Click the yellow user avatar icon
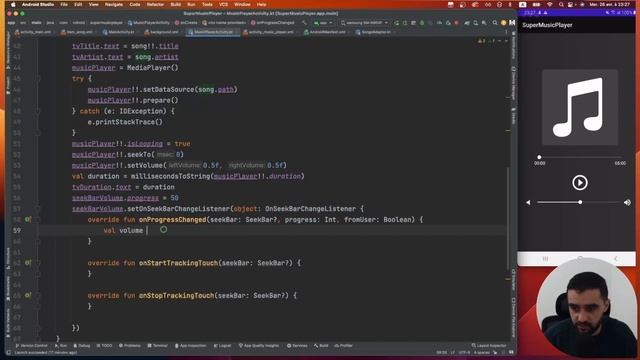 click(504, 23)
